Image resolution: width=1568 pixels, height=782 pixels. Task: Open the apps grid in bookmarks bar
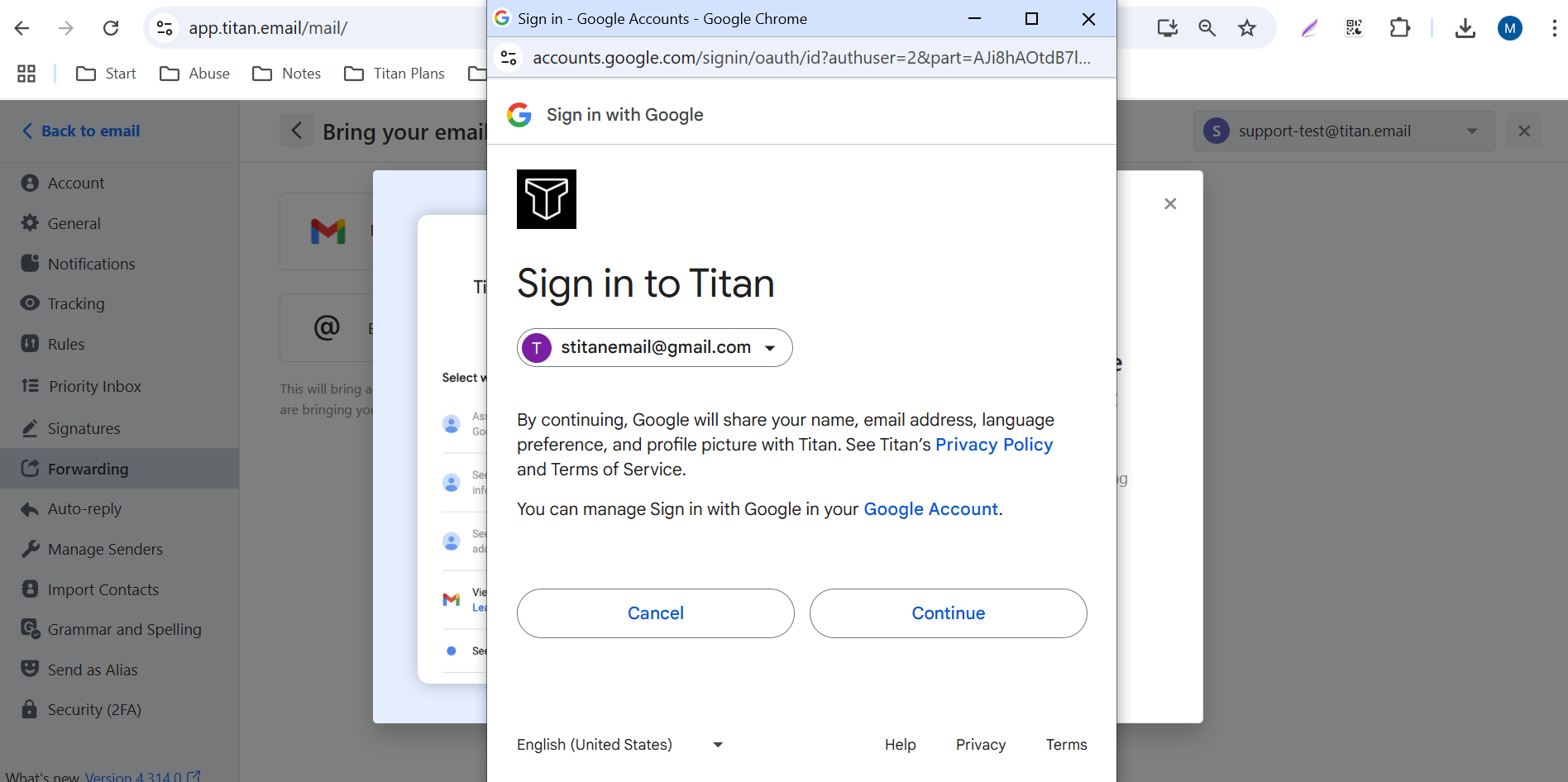click(x=26, y=74)
